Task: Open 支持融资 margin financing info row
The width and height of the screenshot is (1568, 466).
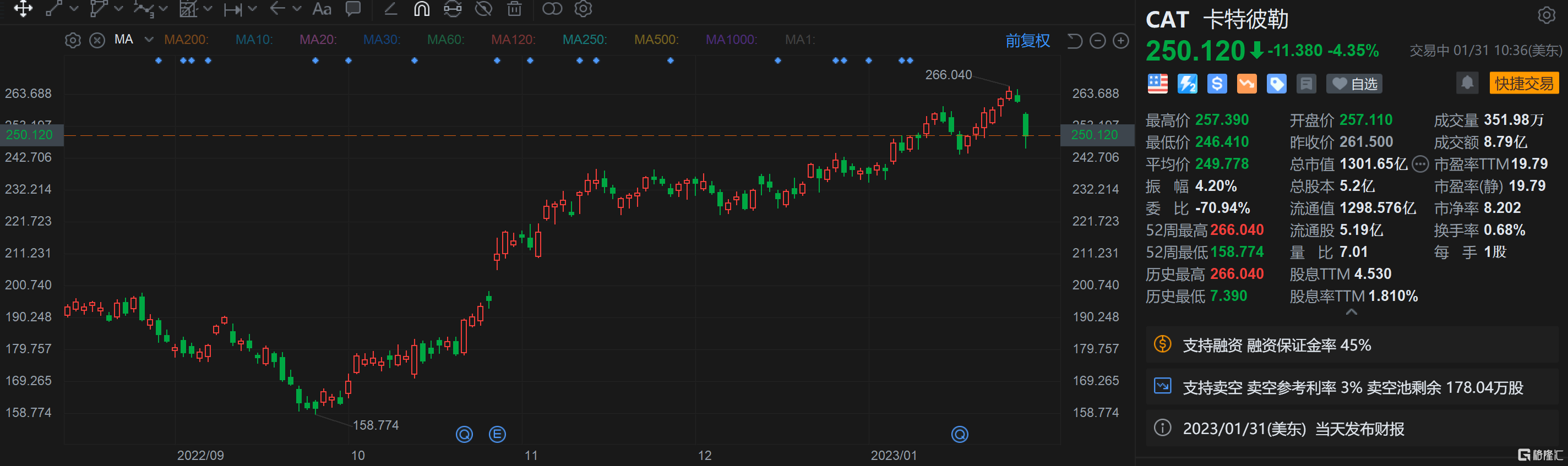Action: (1352, 345)
